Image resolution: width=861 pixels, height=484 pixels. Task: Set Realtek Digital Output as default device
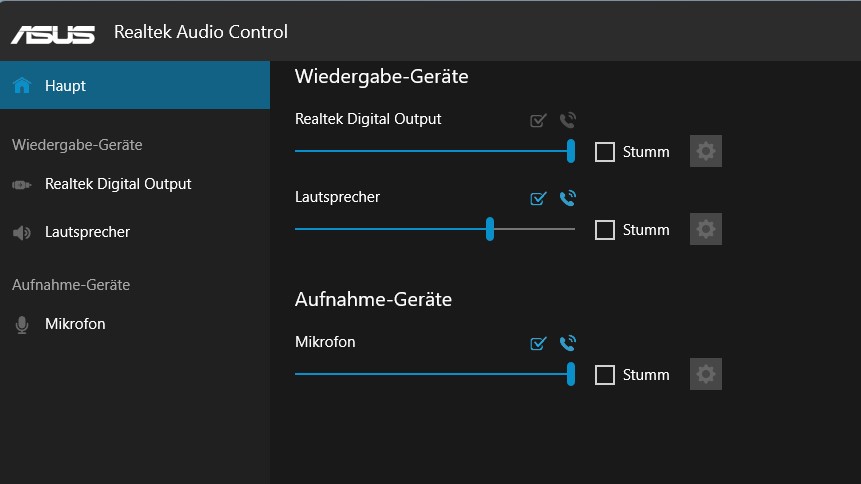point(538,121)
